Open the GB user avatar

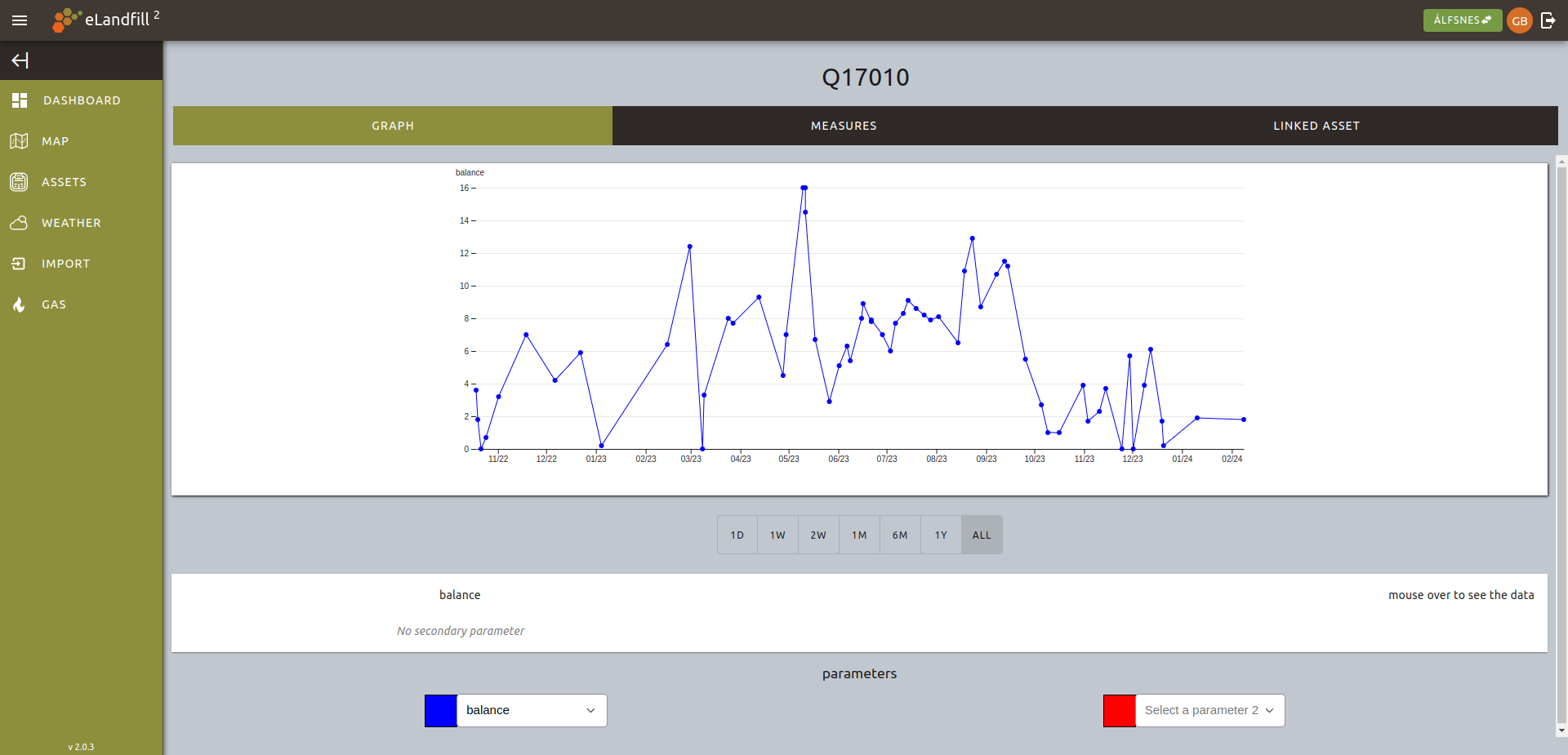(x=1519, y=20)
